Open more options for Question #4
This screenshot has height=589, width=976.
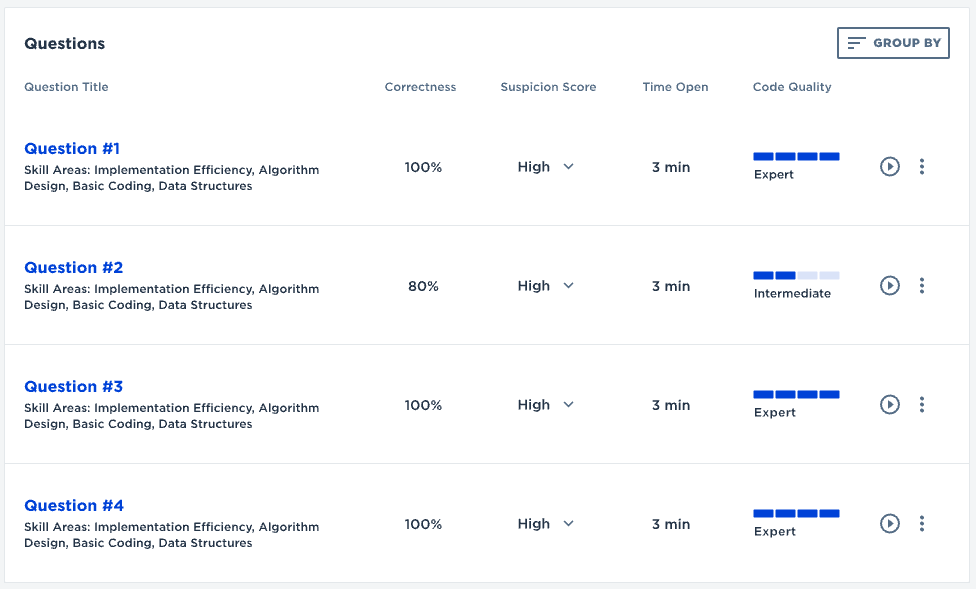pyautogui.click(x=922, y=524)
